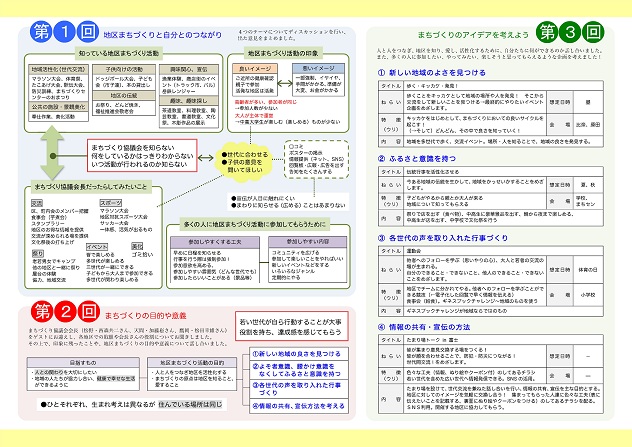Click the title 'まちづくりの目的や意義'

[146, 316]
